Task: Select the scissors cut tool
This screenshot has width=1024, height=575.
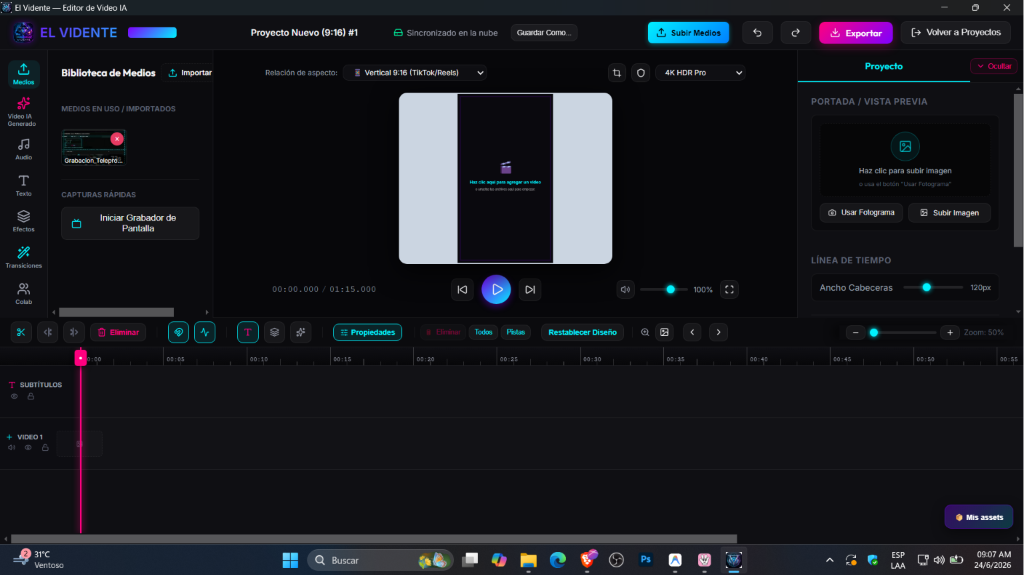Action: point(21,332)
